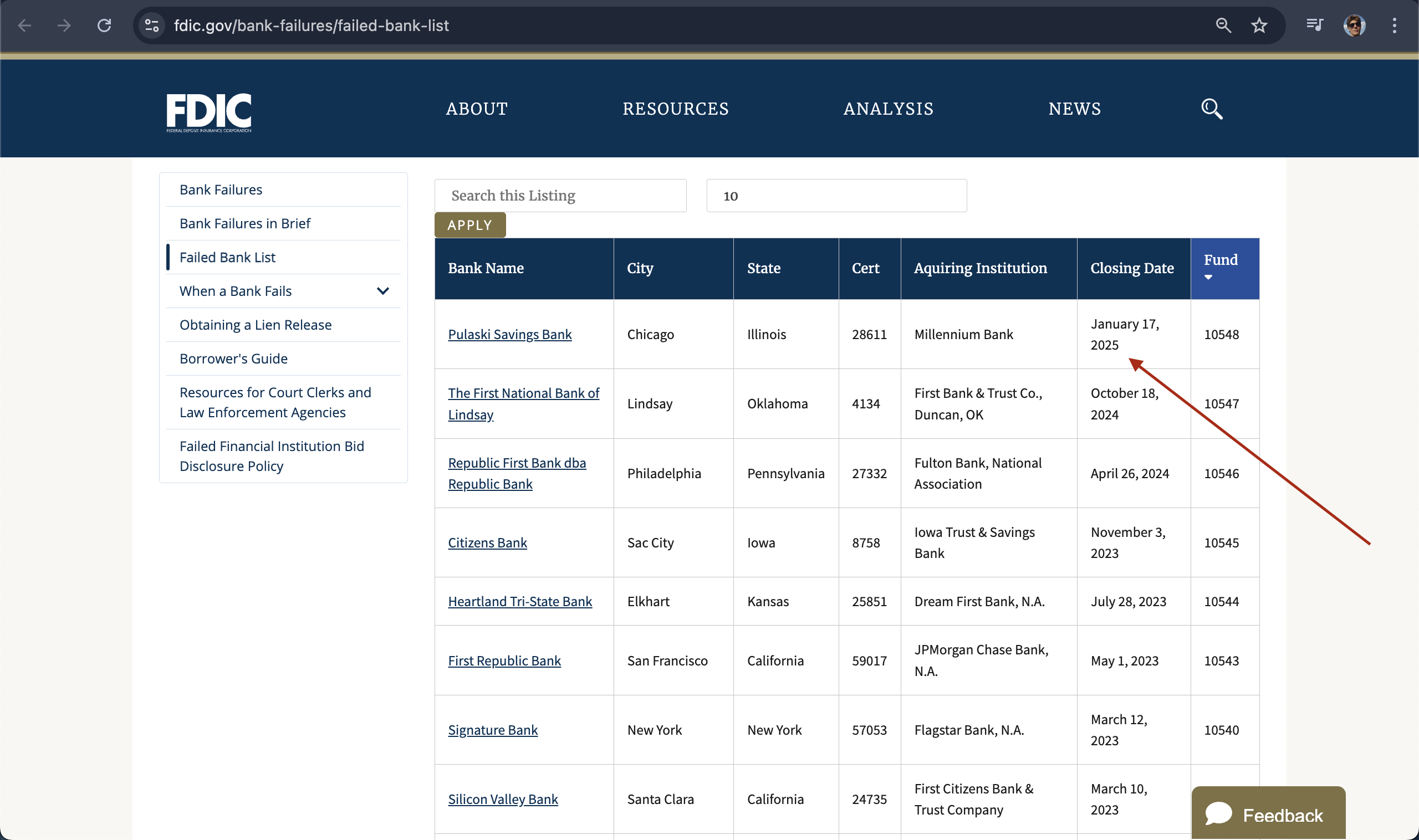Open Obtaining a Lien Release link

(256, 325)
